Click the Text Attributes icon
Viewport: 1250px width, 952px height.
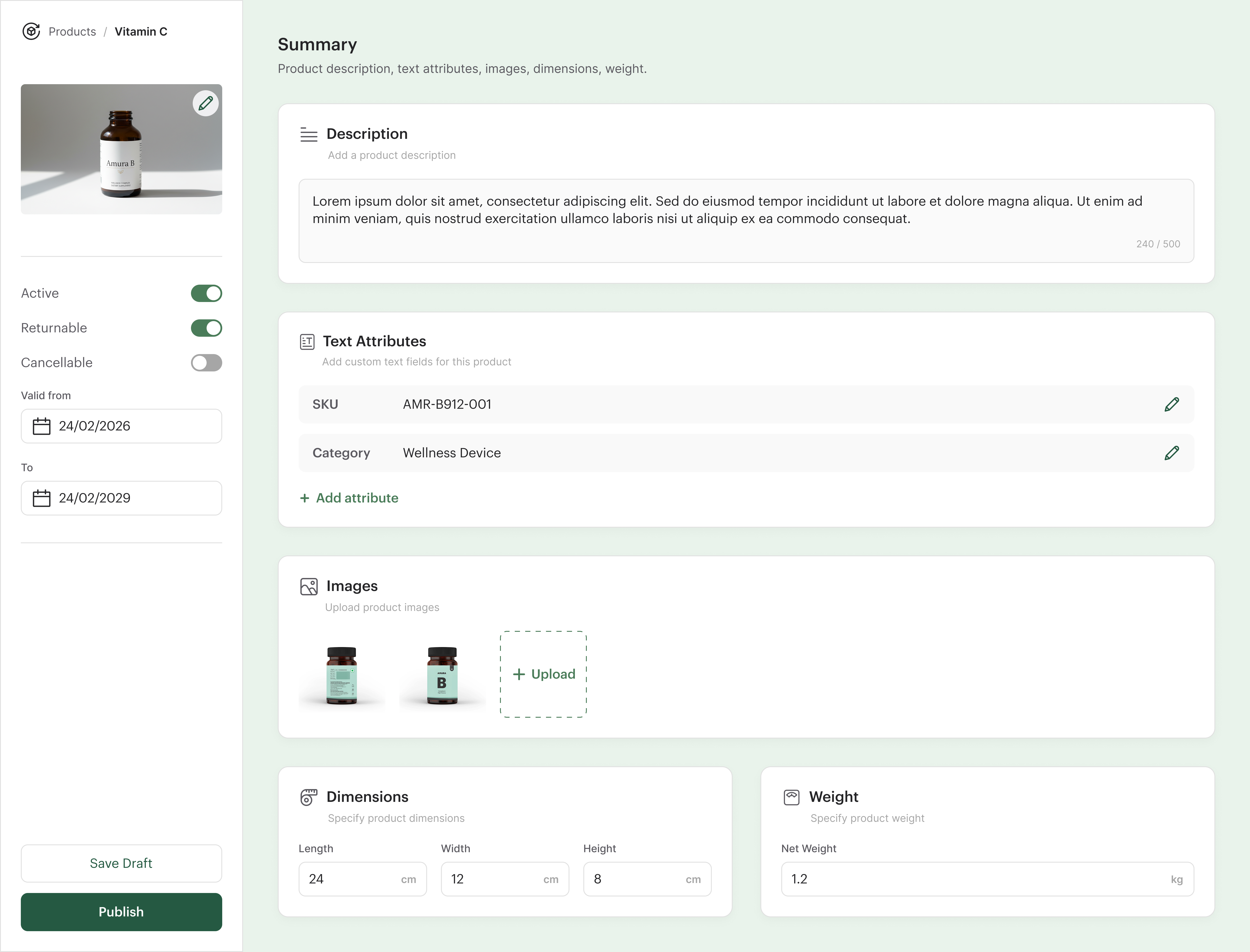(307, 342)
